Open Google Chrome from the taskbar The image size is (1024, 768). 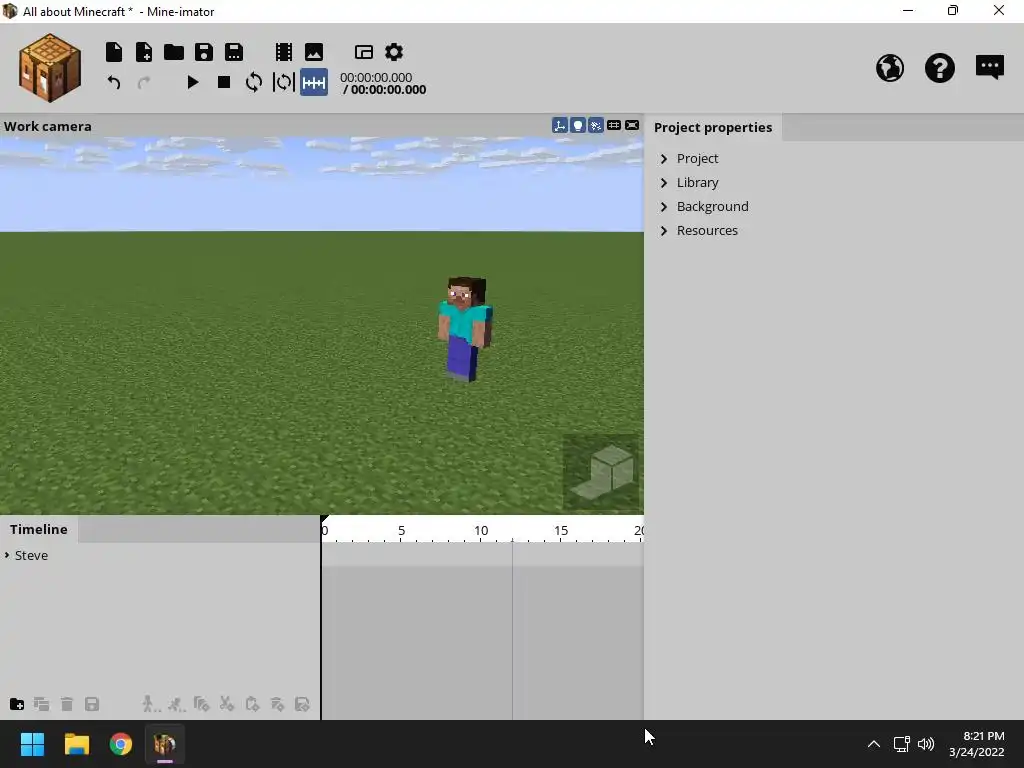tap(121, 744)
